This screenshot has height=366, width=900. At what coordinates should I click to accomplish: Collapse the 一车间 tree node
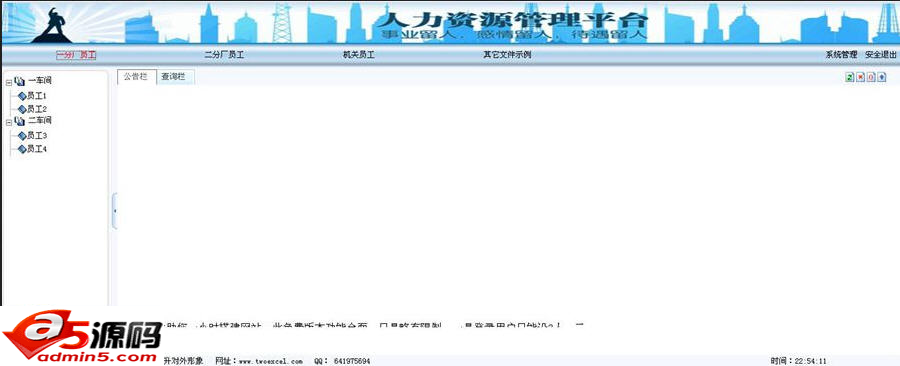(8, 83)
